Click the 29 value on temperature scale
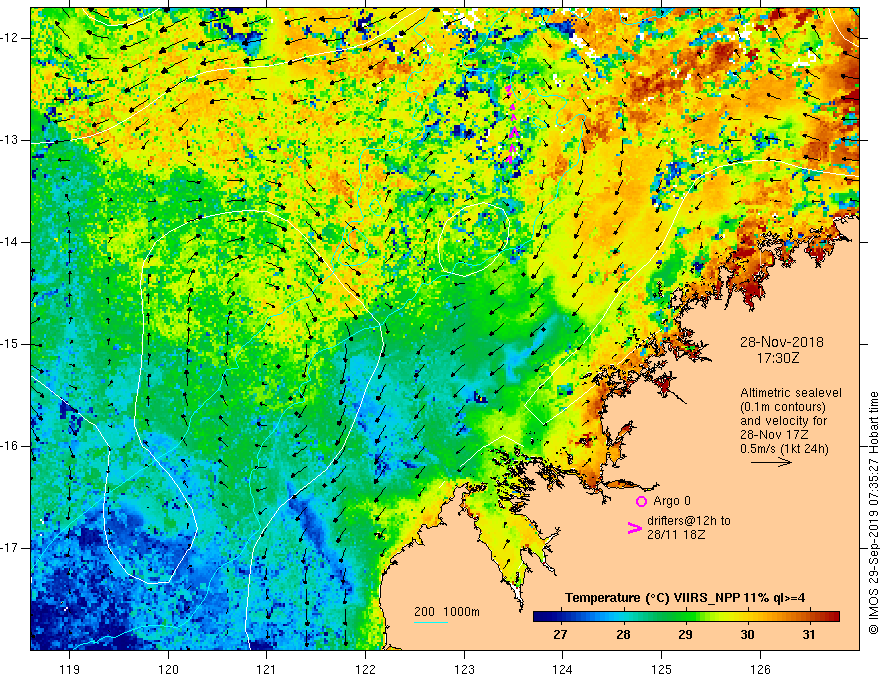This screenshot has height=680, width=880. point(685,635)
